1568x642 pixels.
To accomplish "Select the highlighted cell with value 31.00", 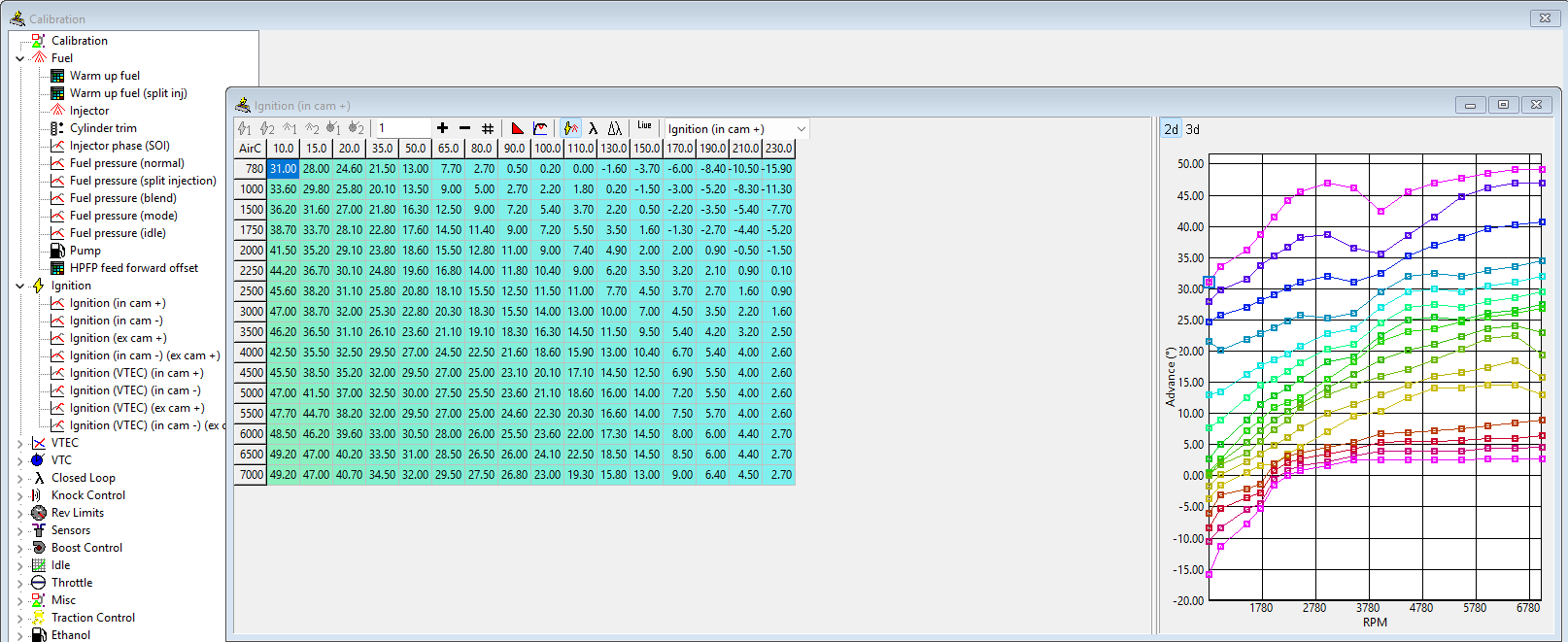I will 283,169.
